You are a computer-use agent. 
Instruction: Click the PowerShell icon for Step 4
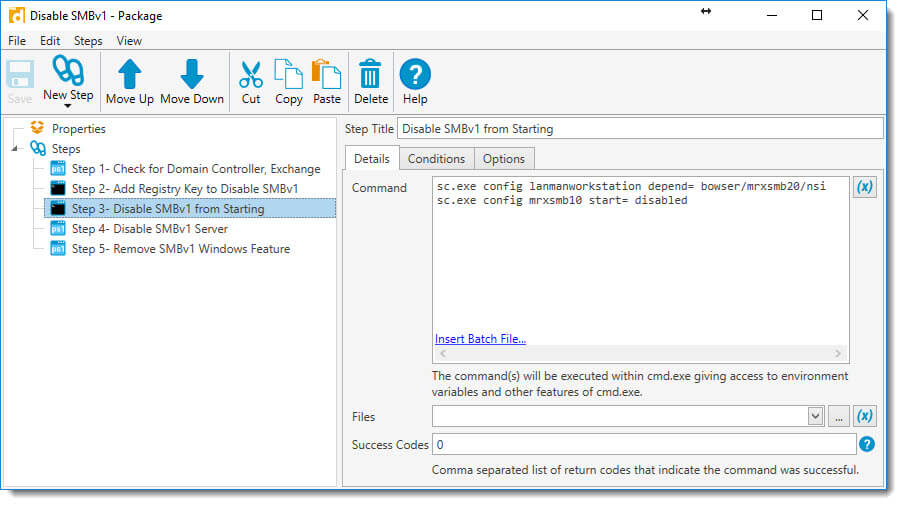coord(58,228)
